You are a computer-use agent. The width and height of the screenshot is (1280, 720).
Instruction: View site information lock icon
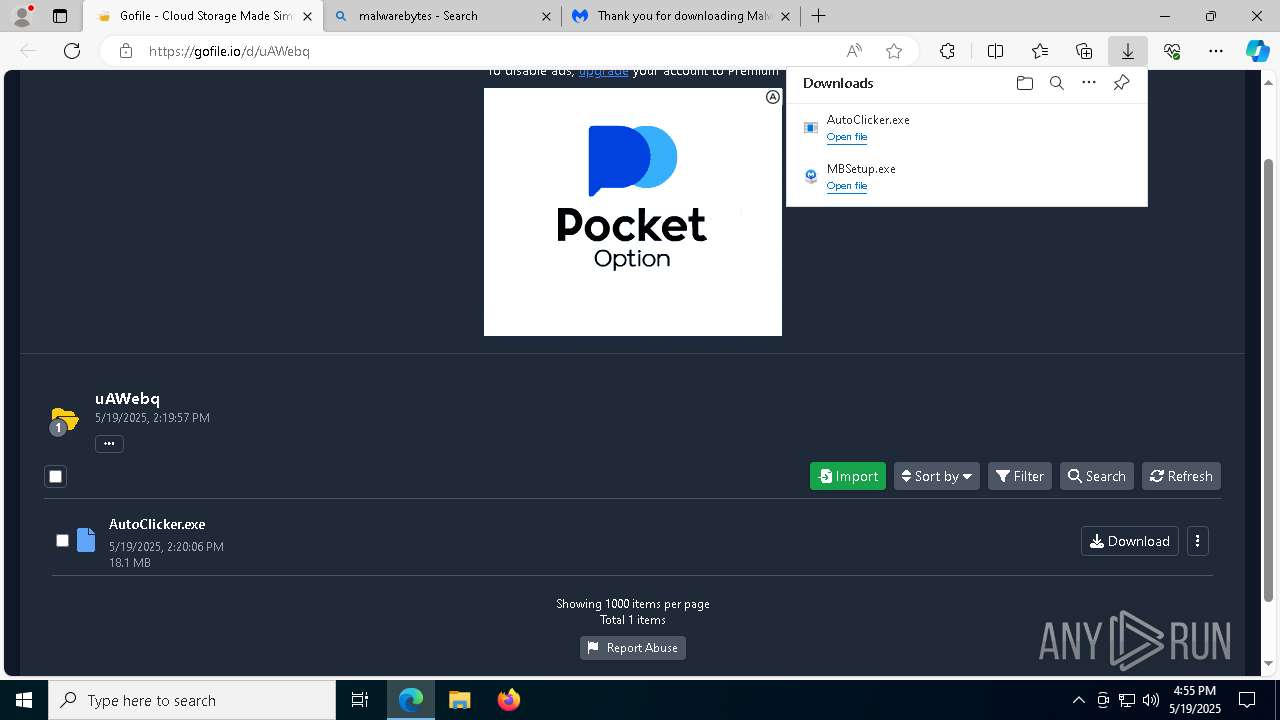click(126, 51)
